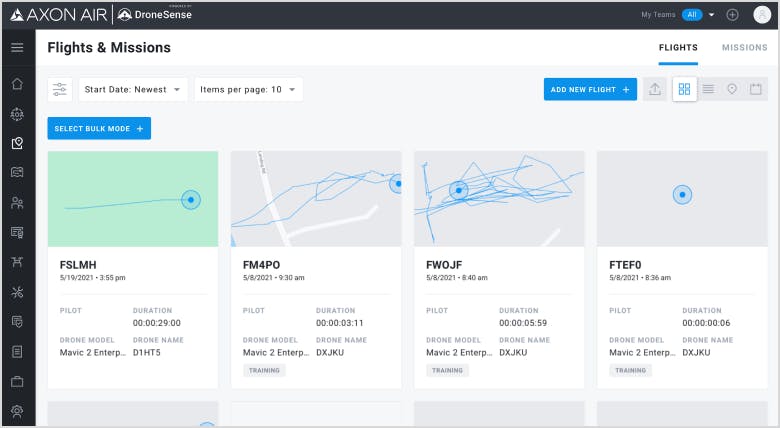
Task: Click the upload flight icon
Action: 655,89
